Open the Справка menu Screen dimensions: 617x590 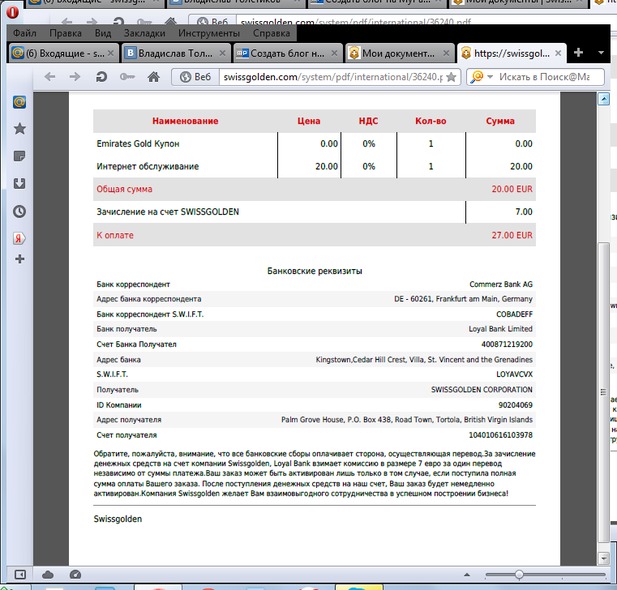272,33
